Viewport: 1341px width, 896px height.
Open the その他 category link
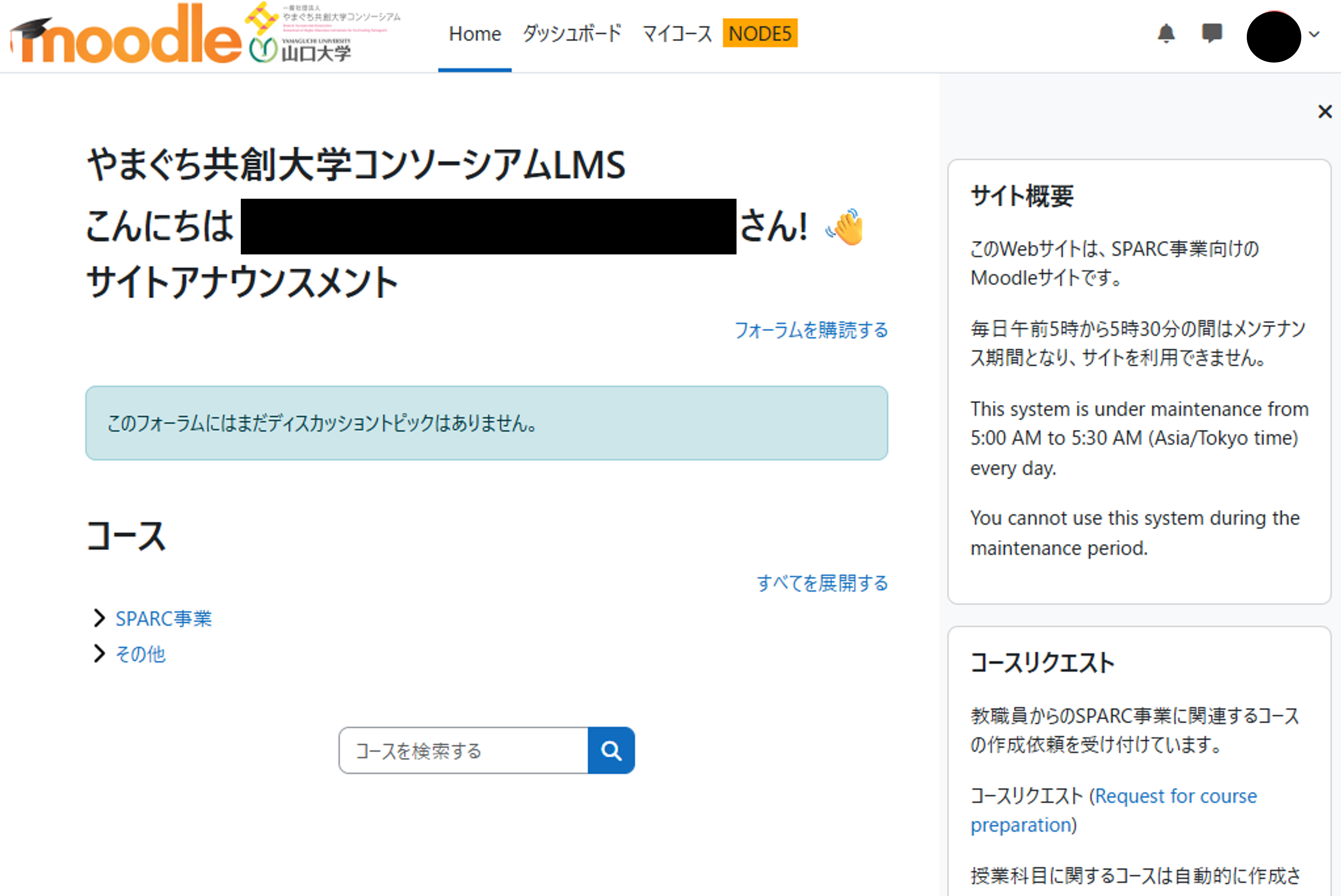click(x=140, y=654)
